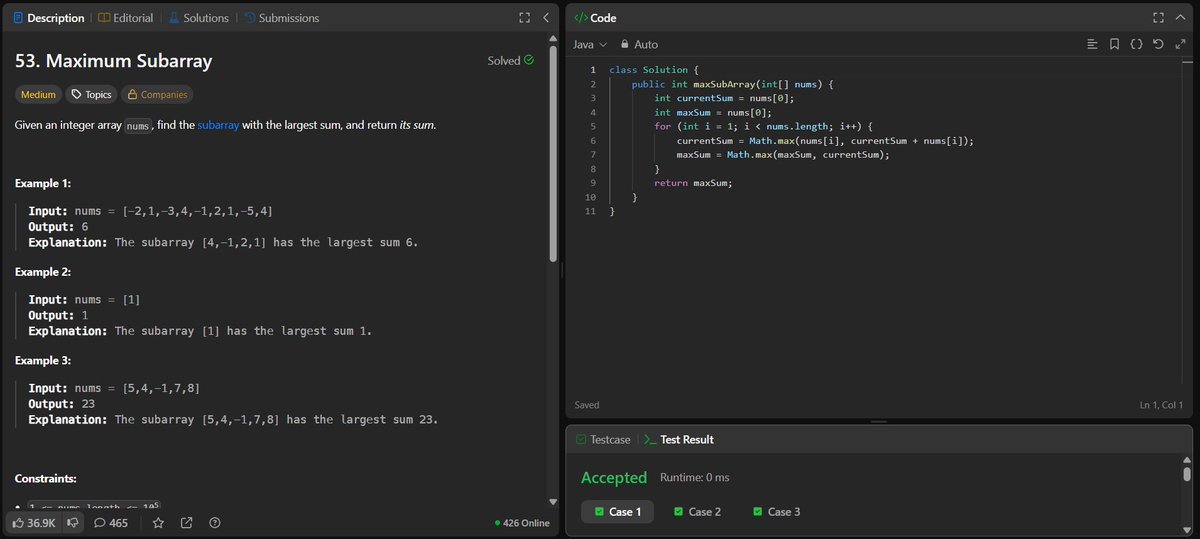Select the Case 1 result button
Screen dimensions: 1200x539
click(x=617, y=511)
